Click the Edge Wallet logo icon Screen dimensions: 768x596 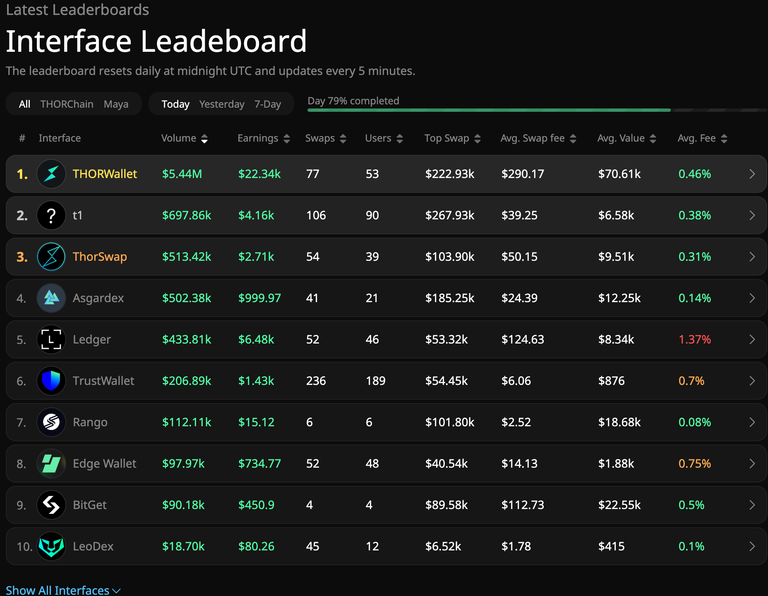(51, 463)
